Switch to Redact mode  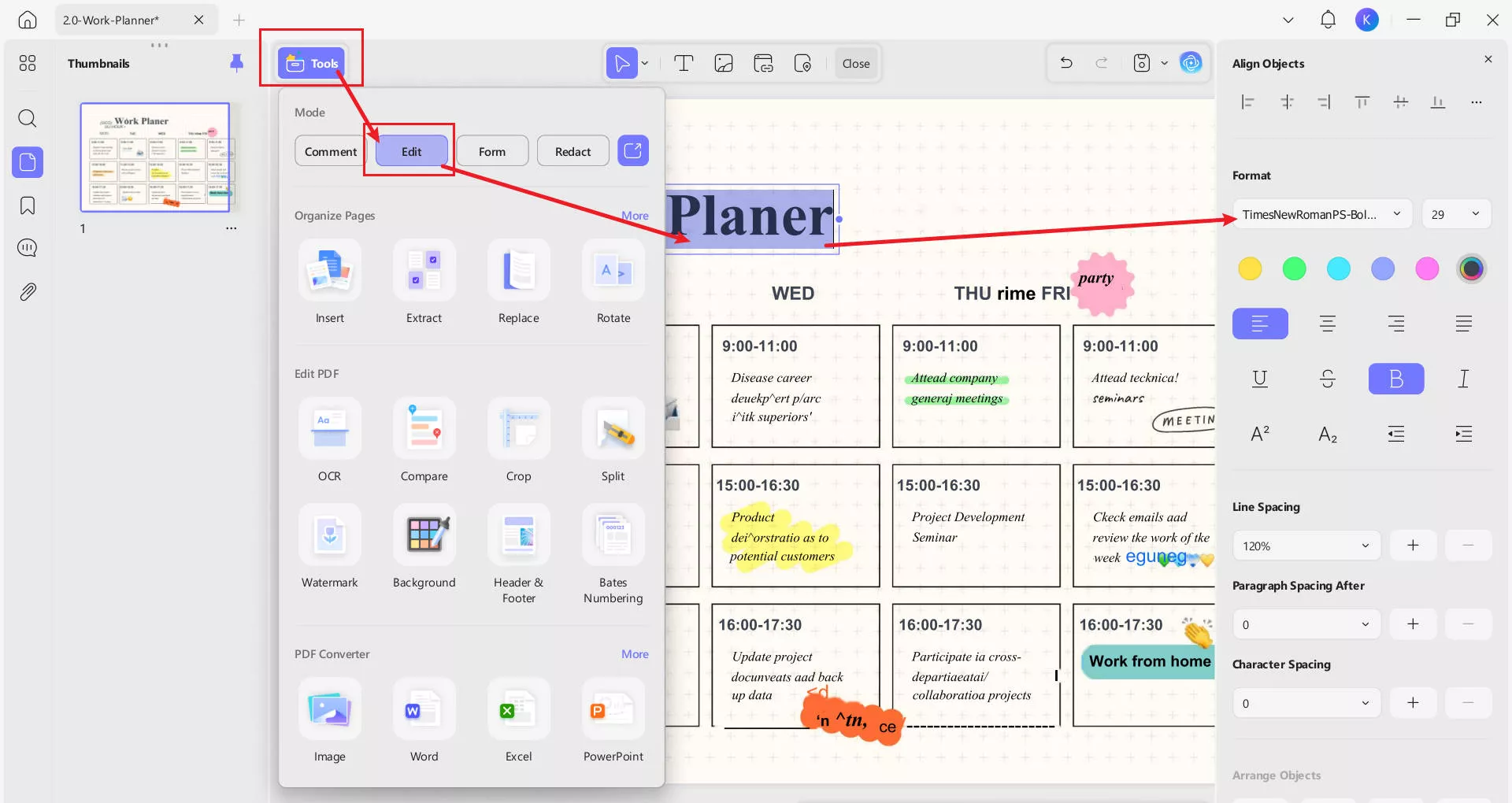[x=573, y=151]
